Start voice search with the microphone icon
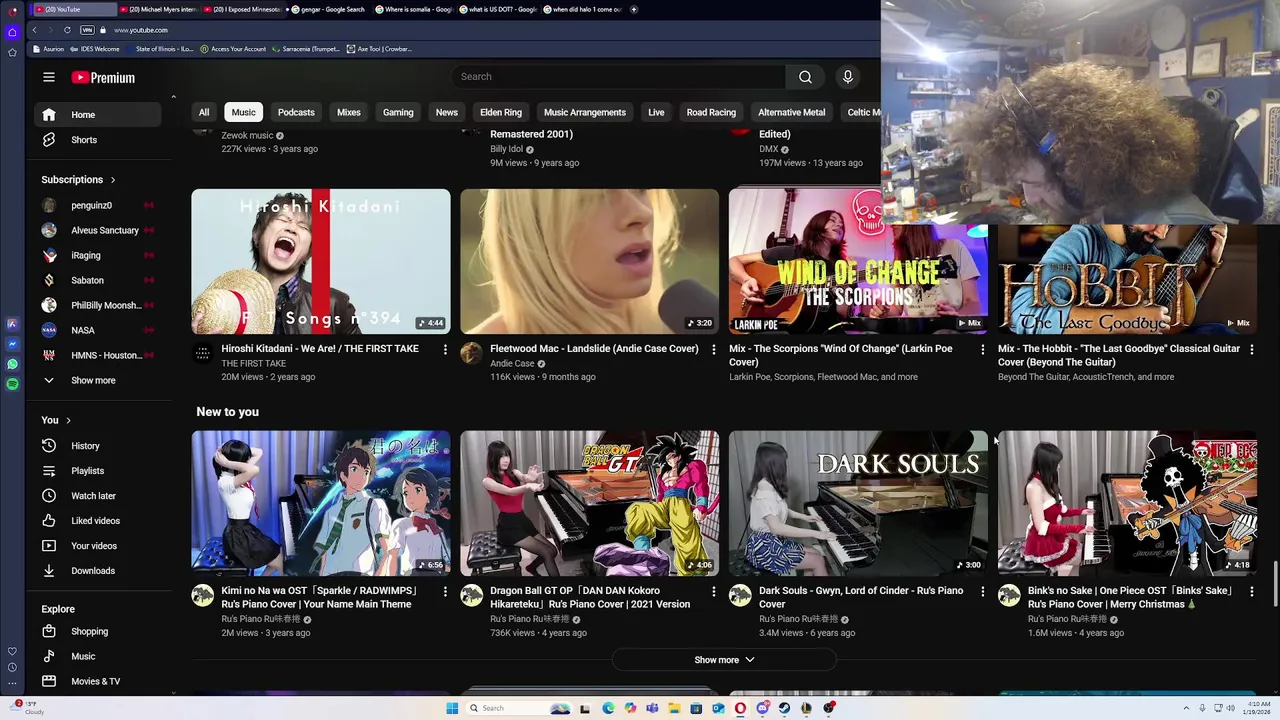Image resolution: width=1280 pixels, height=720 pixels. 848,77
